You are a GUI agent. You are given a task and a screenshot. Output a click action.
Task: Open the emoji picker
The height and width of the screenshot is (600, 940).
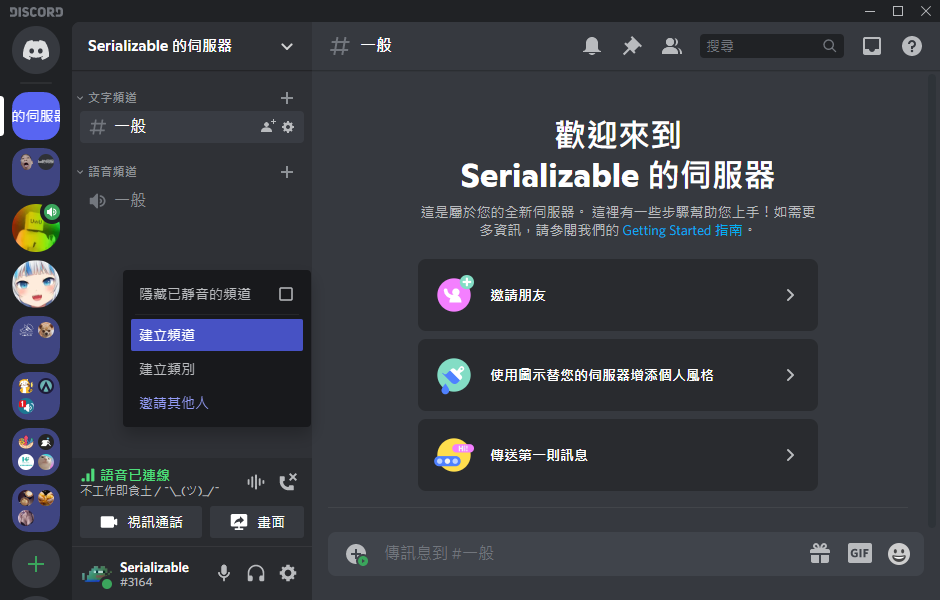(899, 553)
